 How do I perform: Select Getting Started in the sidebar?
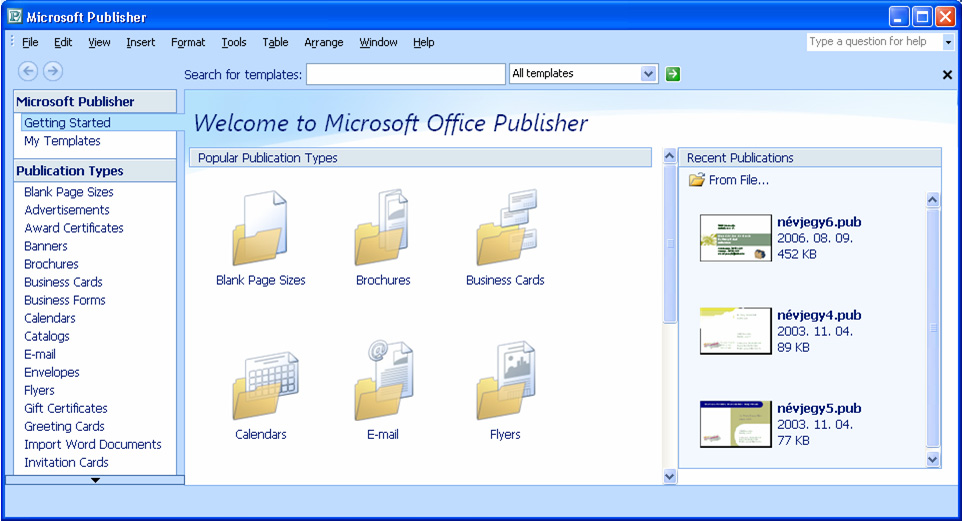coord(67,123)
